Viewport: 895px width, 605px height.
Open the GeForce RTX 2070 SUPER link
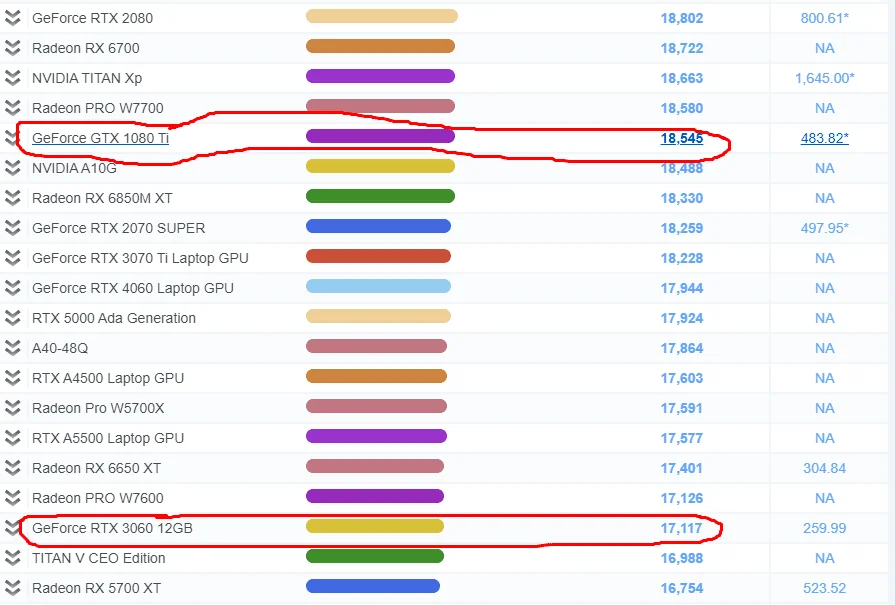point(119,228)
